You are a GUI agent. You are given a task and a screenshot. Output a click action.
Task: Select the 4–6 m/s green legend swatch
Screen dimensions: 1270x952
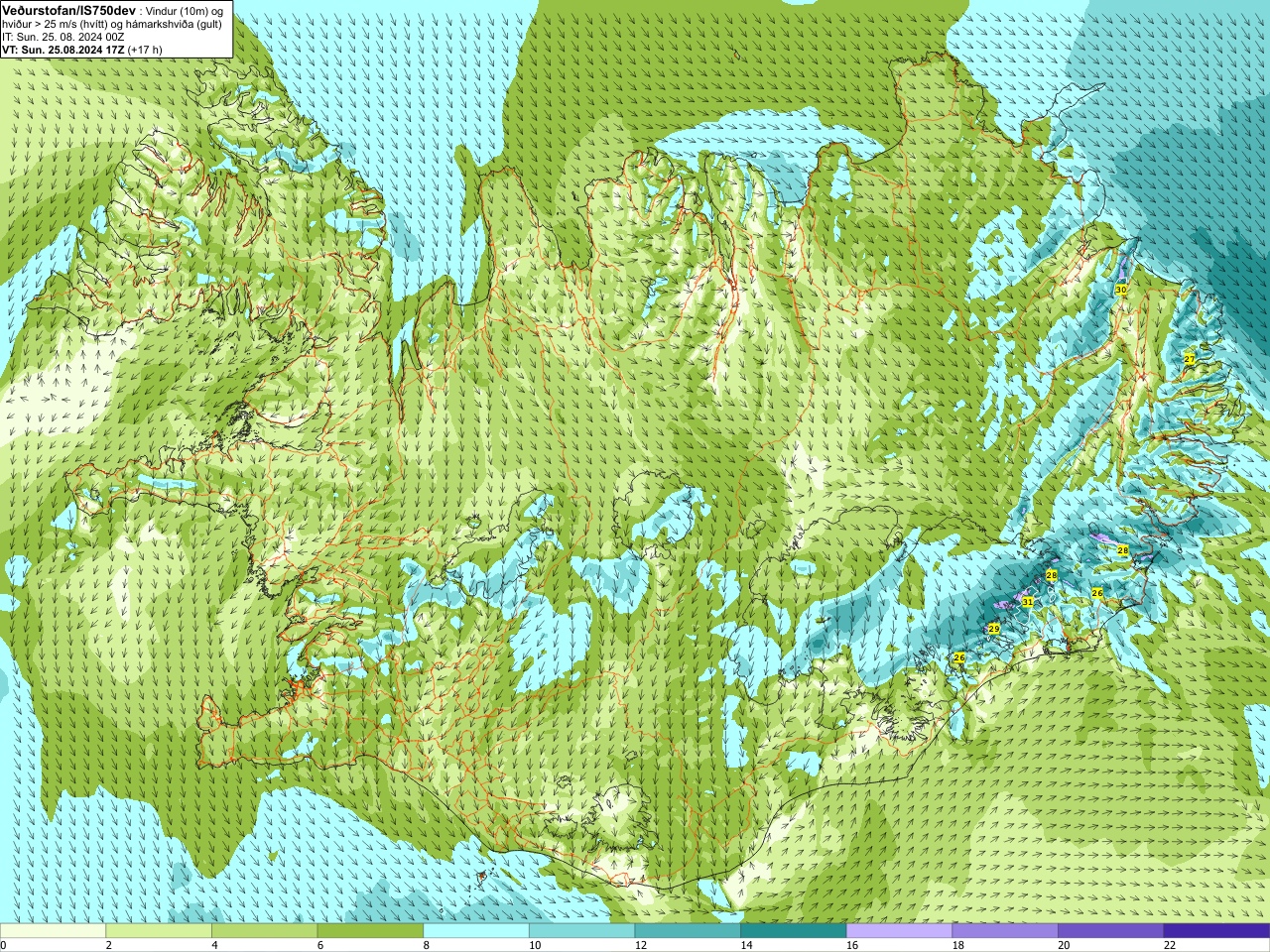264,931
